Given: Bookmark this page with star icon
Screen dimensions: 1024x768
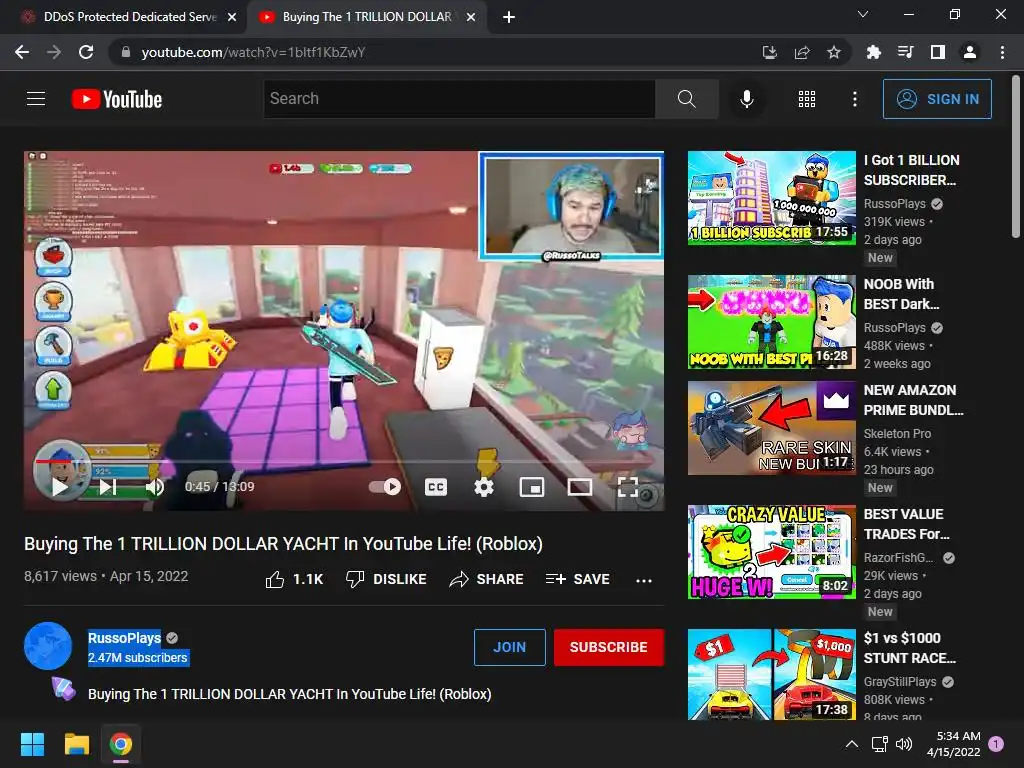Looking at the screenshot, I should pyautogui.click(x=833, y=52).
